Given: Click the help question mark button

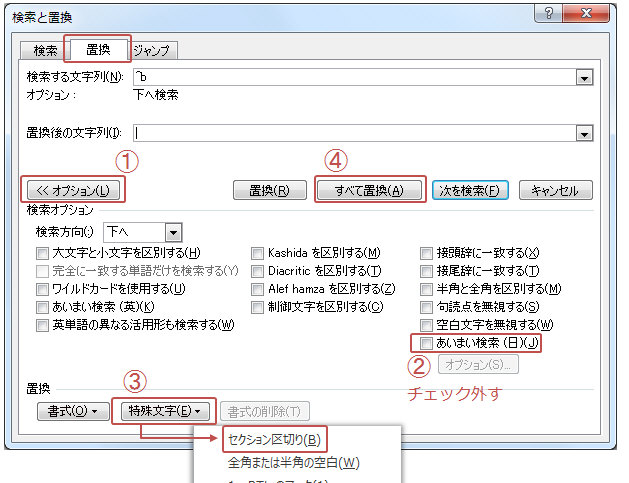Looking at the screenshot, I should pos(549,13).
